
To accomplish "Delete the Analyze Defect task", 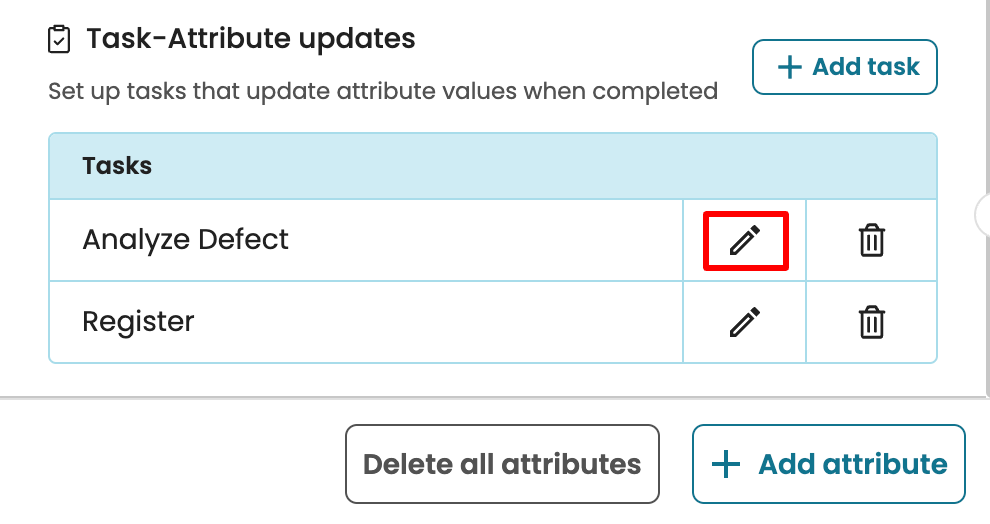I will point(872,240).
